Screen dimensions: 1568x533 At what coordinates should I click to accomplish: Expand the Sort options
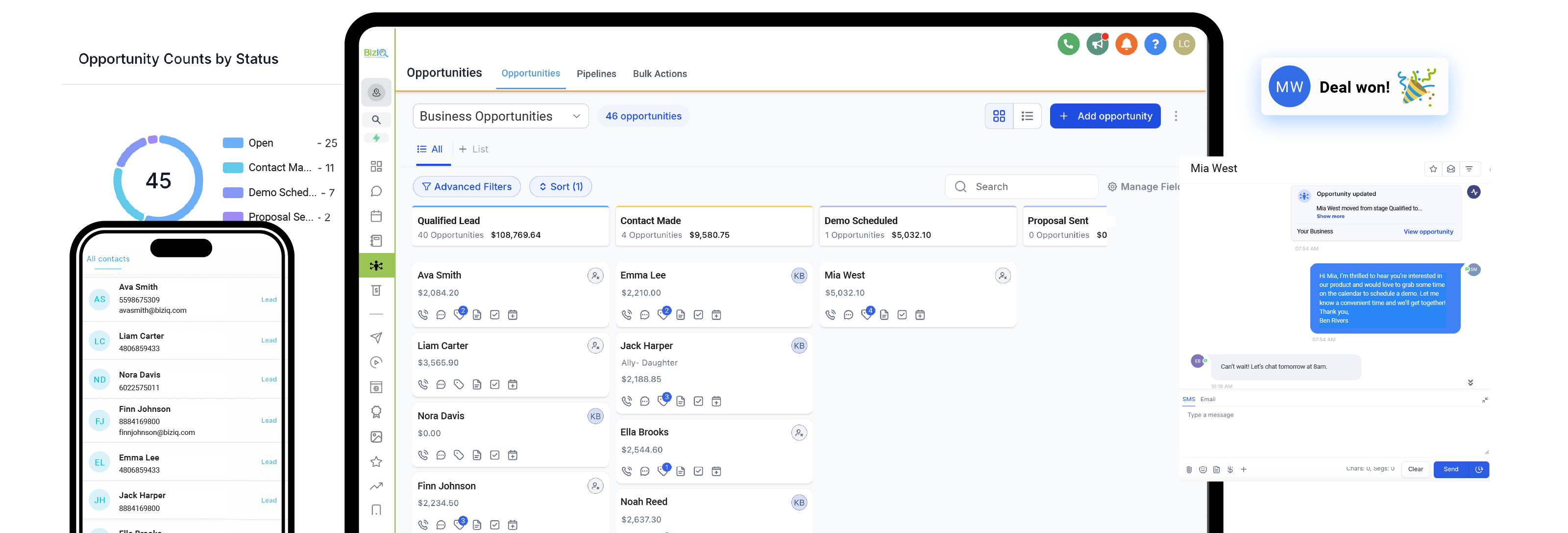point(561,186)
